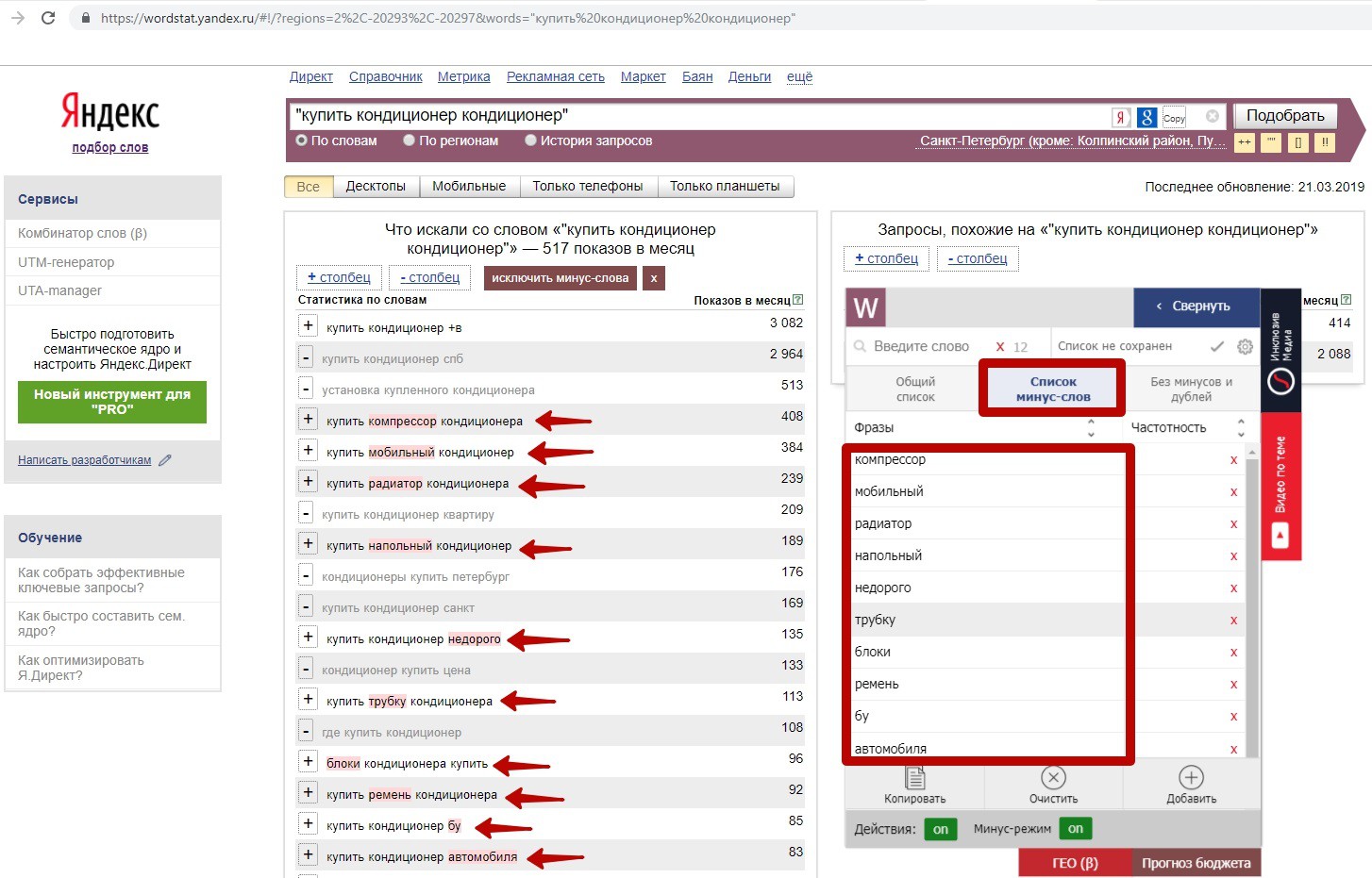The image size is (1372, 878).
Task: Remove 'радиатор' from the minus-word list
Action: (x=1233, y=524)
